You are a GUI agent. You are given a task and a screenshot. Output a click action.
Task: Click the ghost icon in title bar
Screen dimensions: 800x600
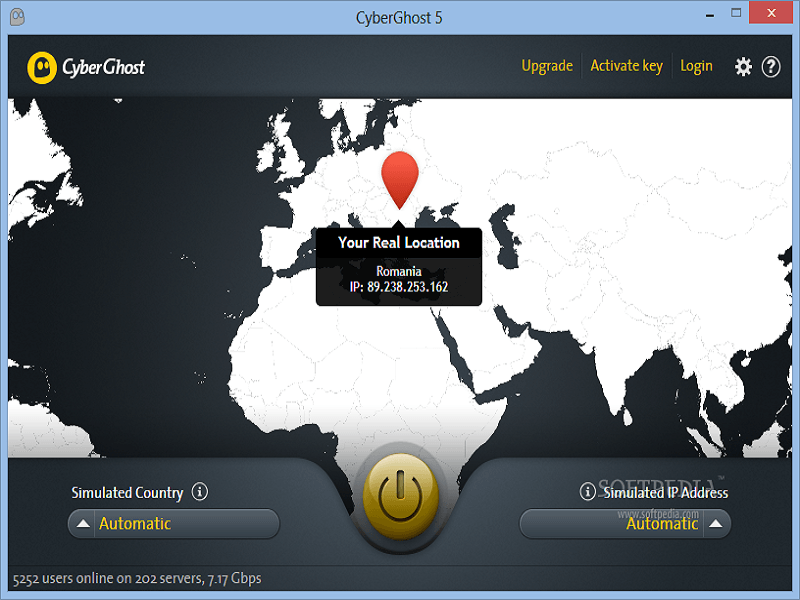pyautogui.click(x=17, y=17)
